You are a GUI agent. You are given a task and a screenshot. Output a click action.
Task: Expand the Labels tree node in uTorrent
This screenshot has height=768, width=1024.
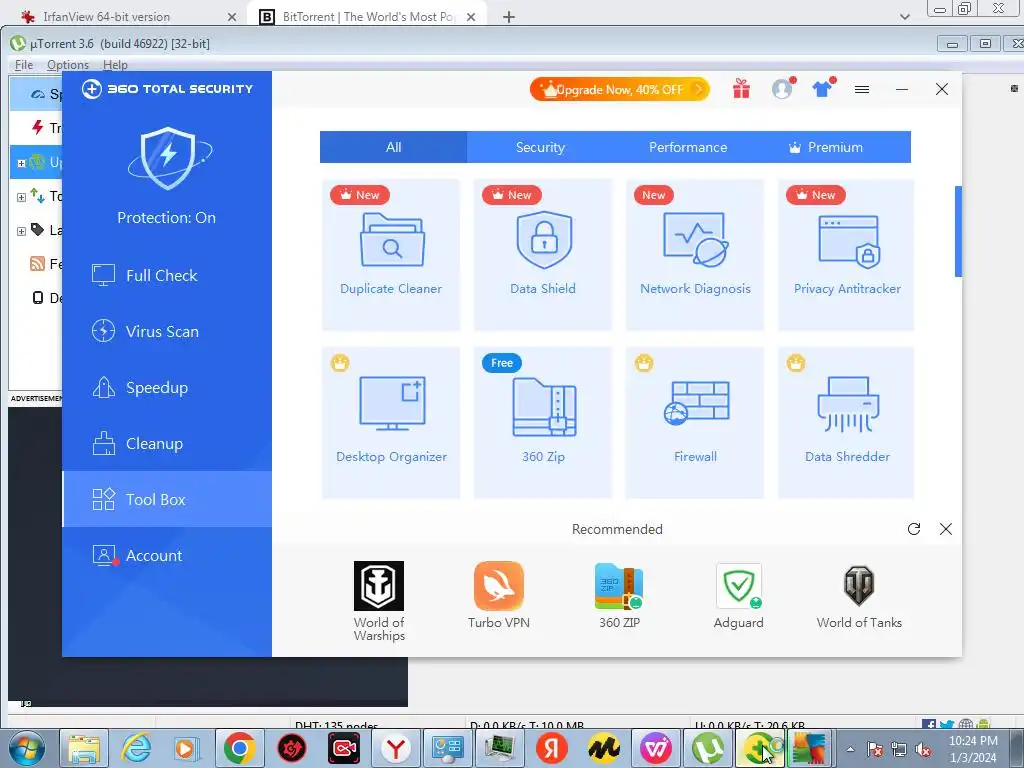[x=21, y=231]
